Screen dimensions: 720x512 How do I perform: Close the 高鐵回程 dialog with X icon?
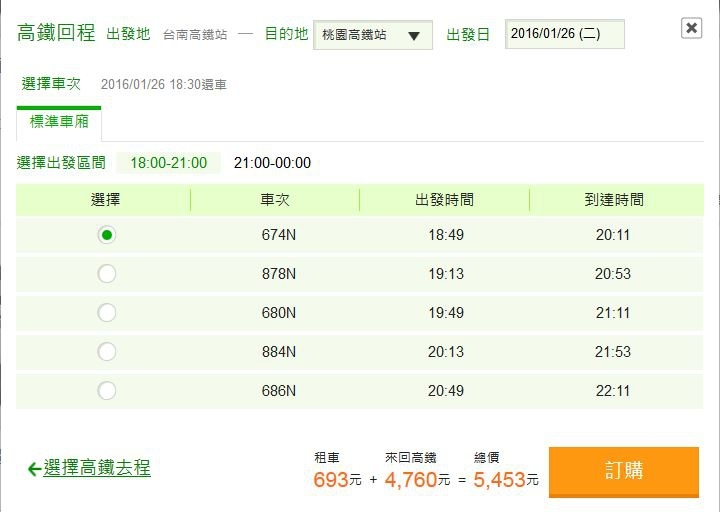[691, 28]
